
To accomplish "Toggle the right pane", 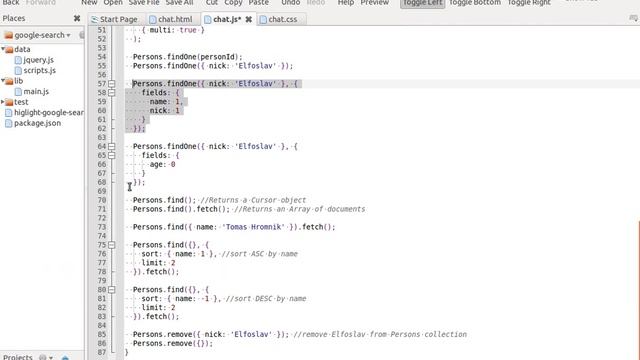I will click(529, 2).
